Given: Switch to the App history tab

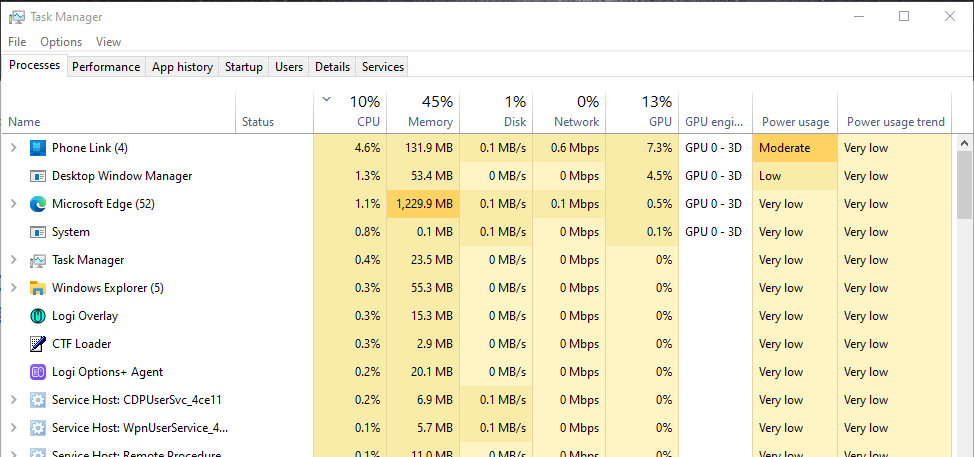Looking at the screenshot, I should click(x=183, y=67).
